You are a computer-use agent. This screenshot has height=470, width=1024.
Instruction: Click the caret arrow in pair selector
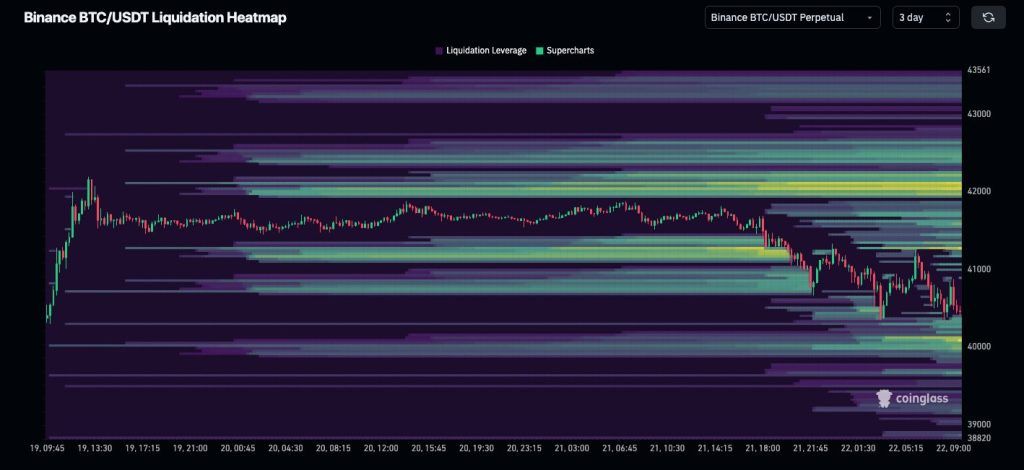click(870, 17)
